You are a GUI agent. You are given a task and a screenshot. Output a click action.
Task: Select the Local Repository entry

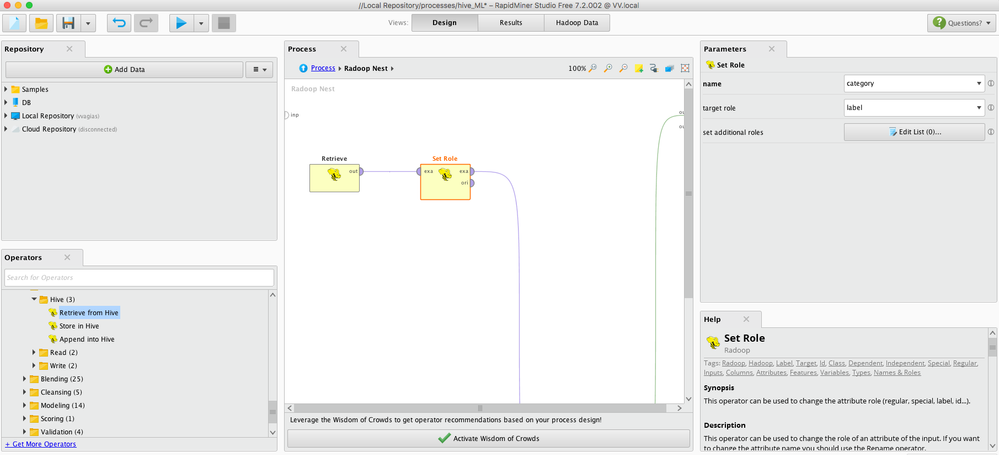tap(55, 116)
